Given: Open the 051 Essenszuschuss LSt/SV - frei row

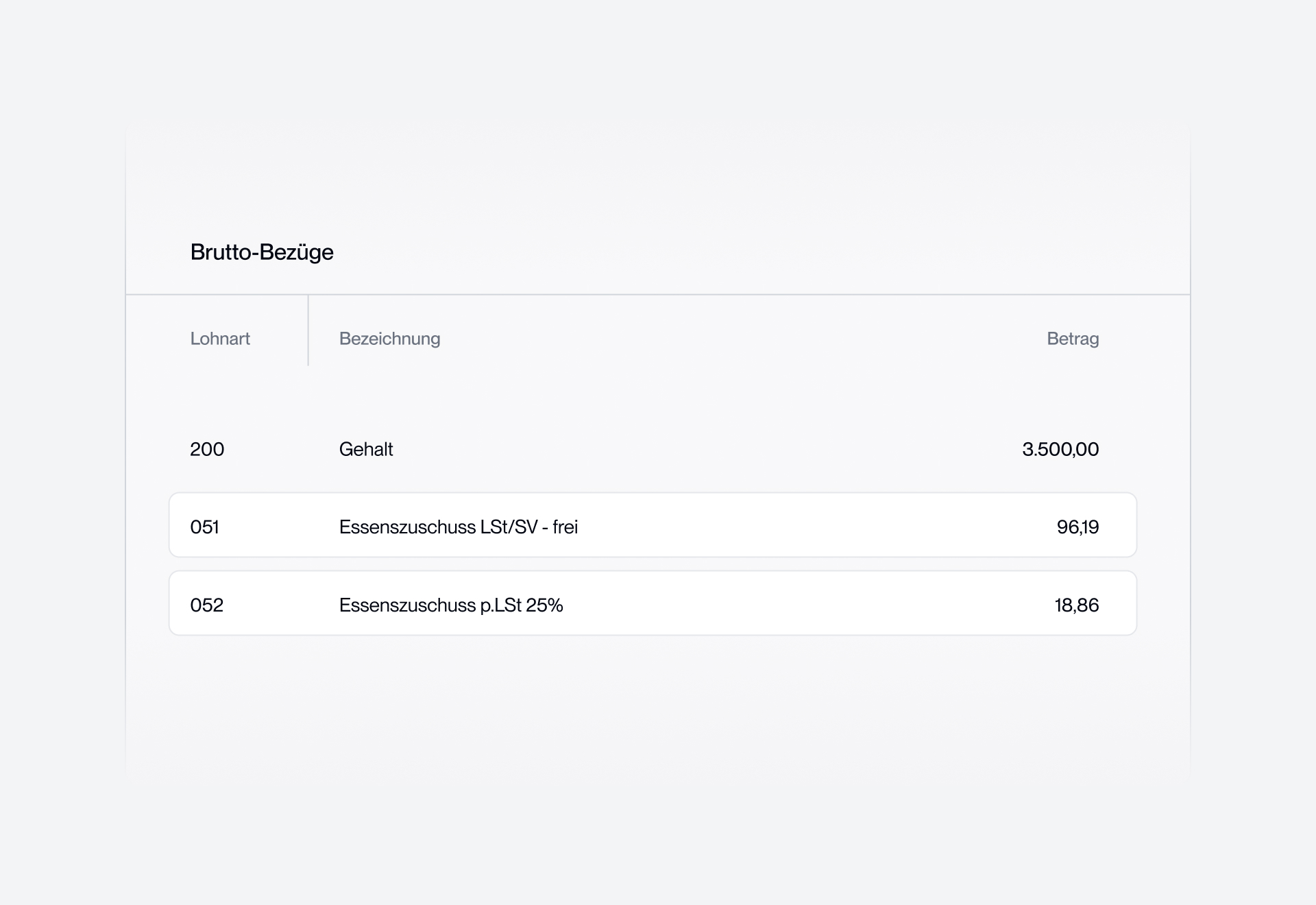Looking at the screenshot, I should (653, 525).
